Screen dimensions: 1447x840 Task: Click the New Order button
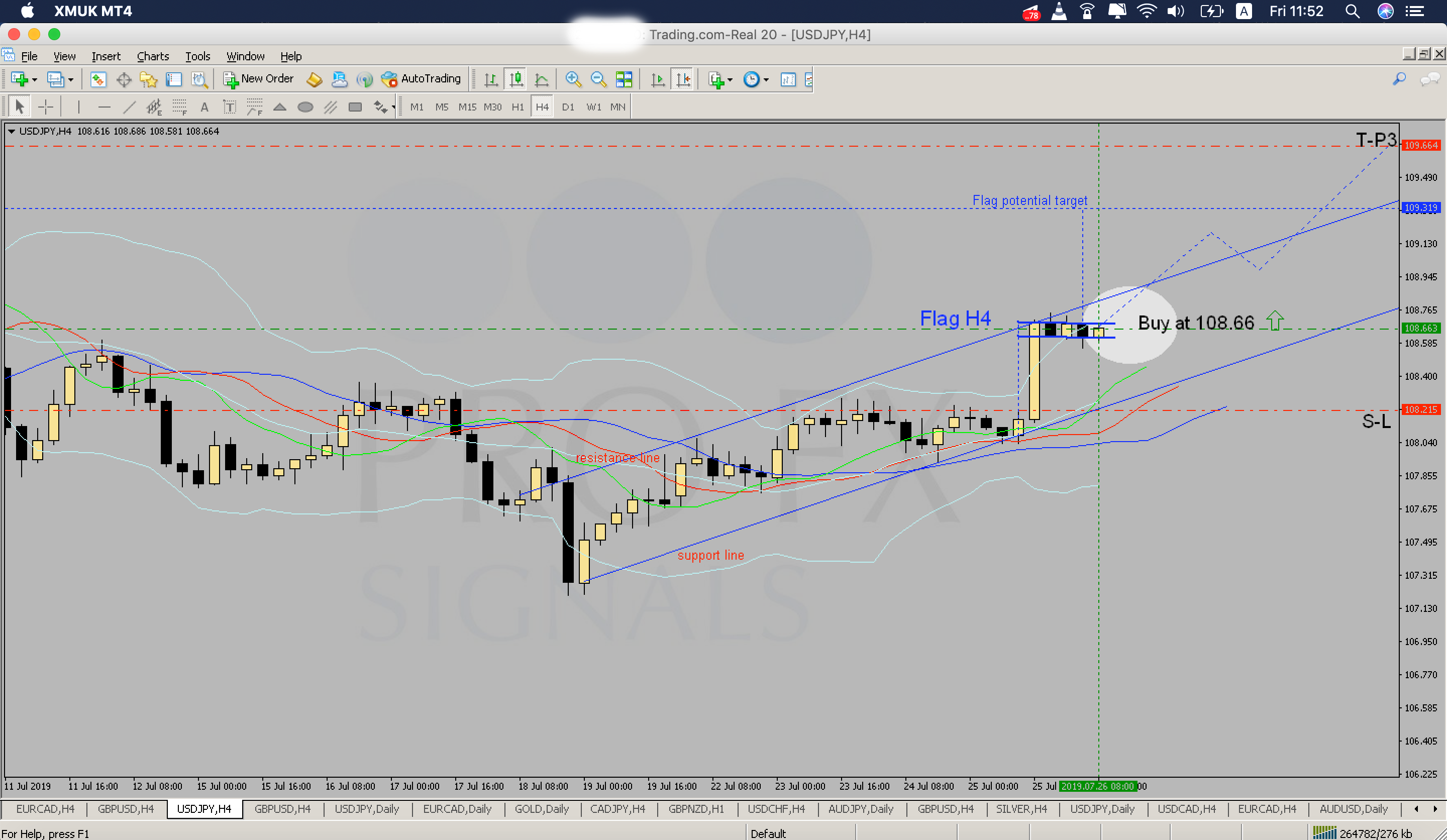(259, 79)
